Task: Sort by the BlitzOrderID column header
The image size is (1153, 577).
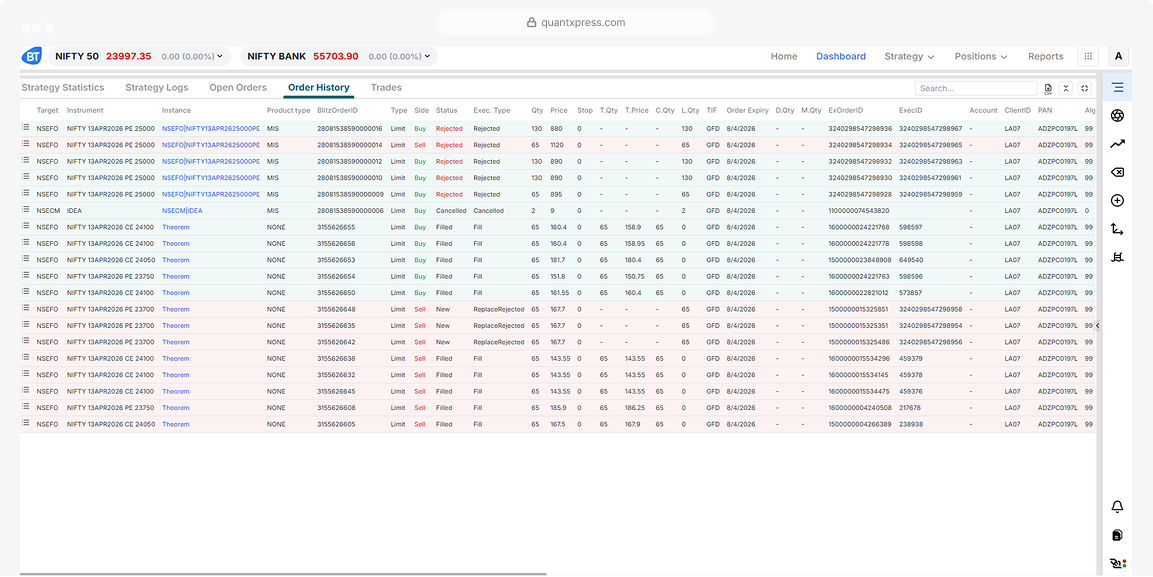Action: pos(338,110)
